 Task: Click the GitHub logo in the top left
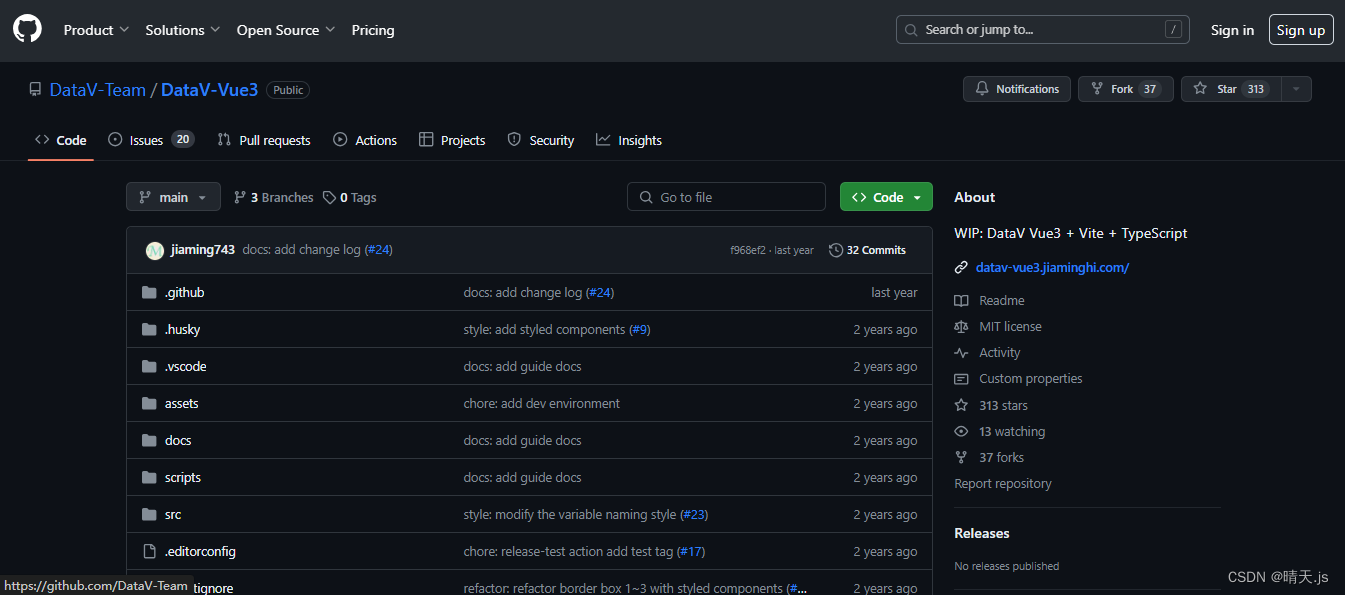point(26,28)
